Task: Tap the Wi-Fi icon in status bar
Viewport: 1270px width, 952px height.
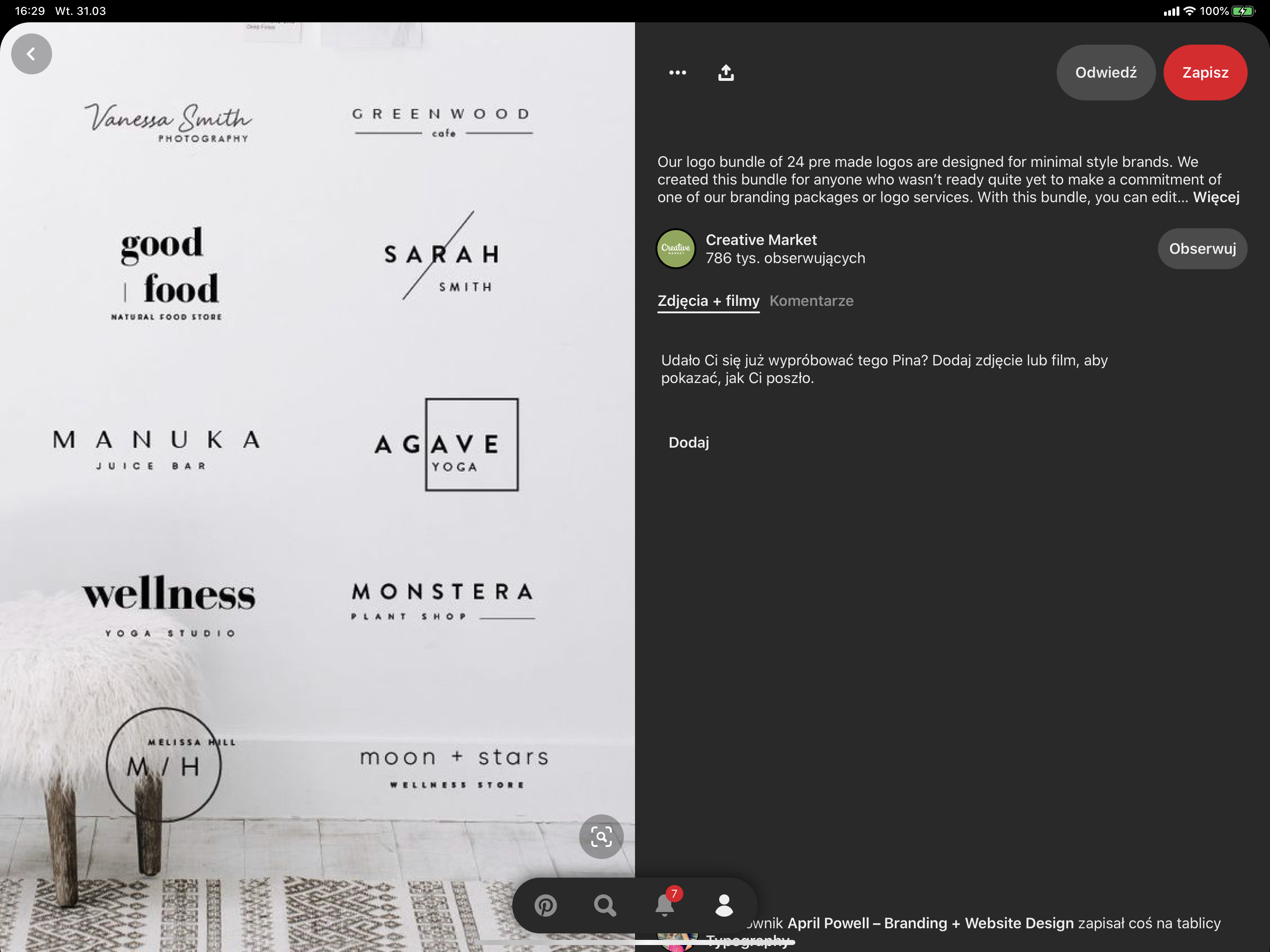Action: [1190, 11]
